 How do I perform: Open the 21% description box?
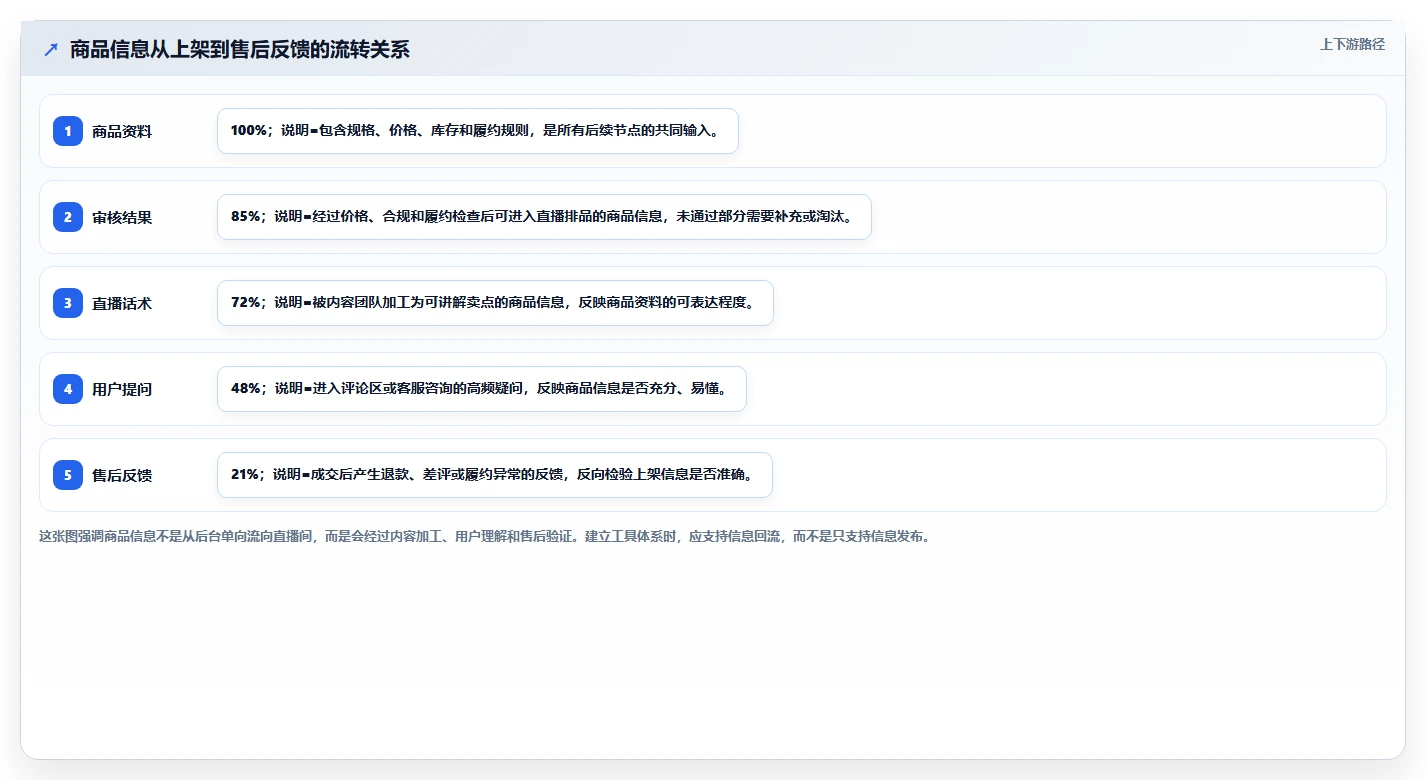[495, 475]
